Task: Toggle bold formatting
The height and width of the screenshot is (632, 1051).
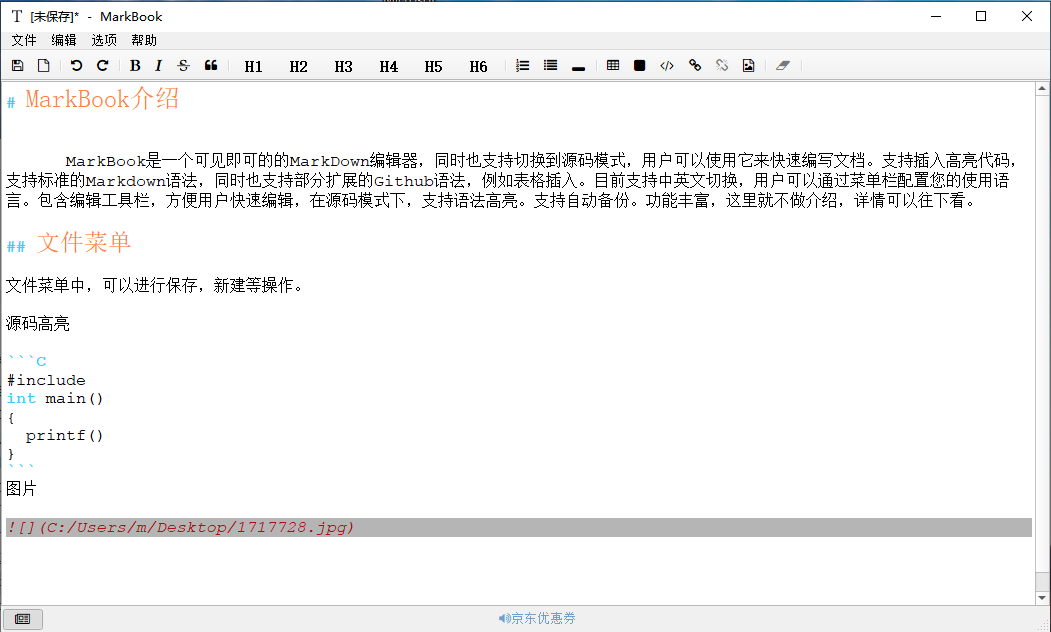Action: pyautogui.click(x=135, y=66)
